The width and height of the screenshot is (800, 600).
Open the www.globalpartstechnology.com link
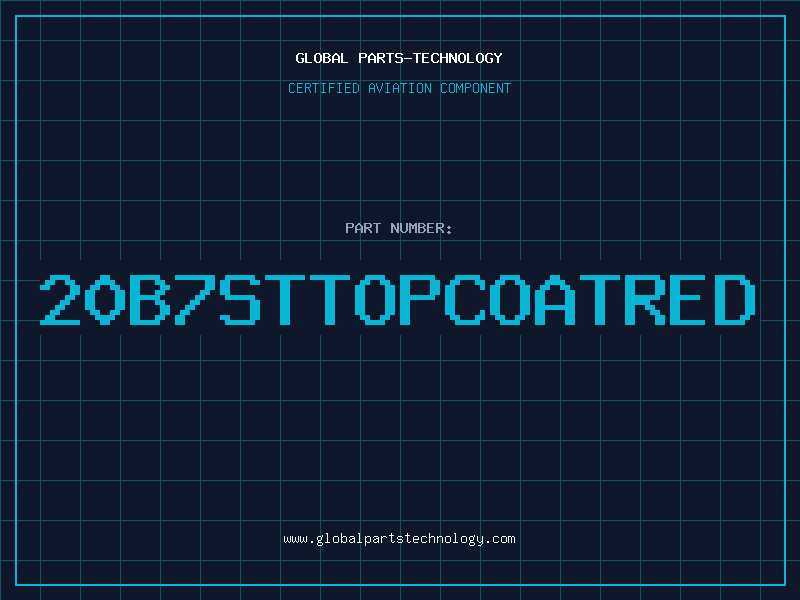(x=399, y=539)
